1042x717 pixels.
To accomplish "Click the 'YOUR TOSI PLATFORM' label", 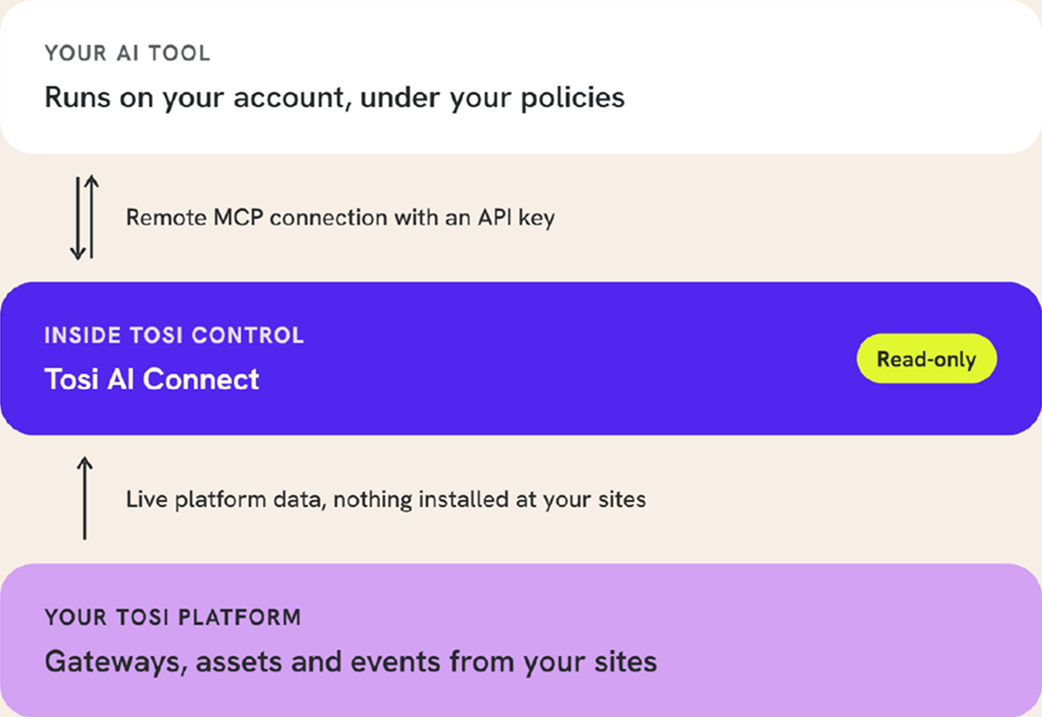I will tap(173, 617).
